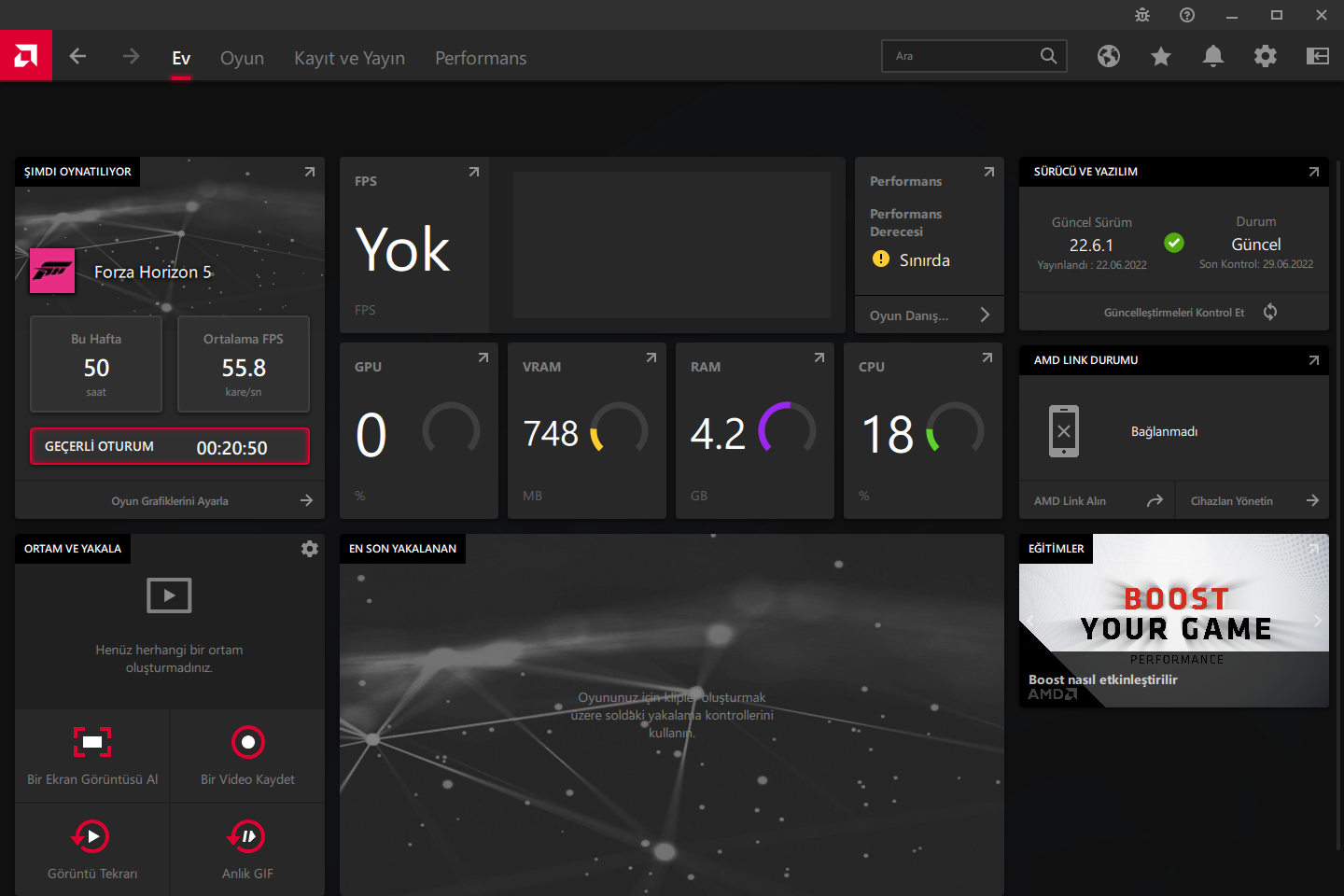Image resolution: width=1344 pixels, height=896 pixels.
Task: Expand the Sürücü ve Yazılım panel
Action: [x=1314, y=172]
